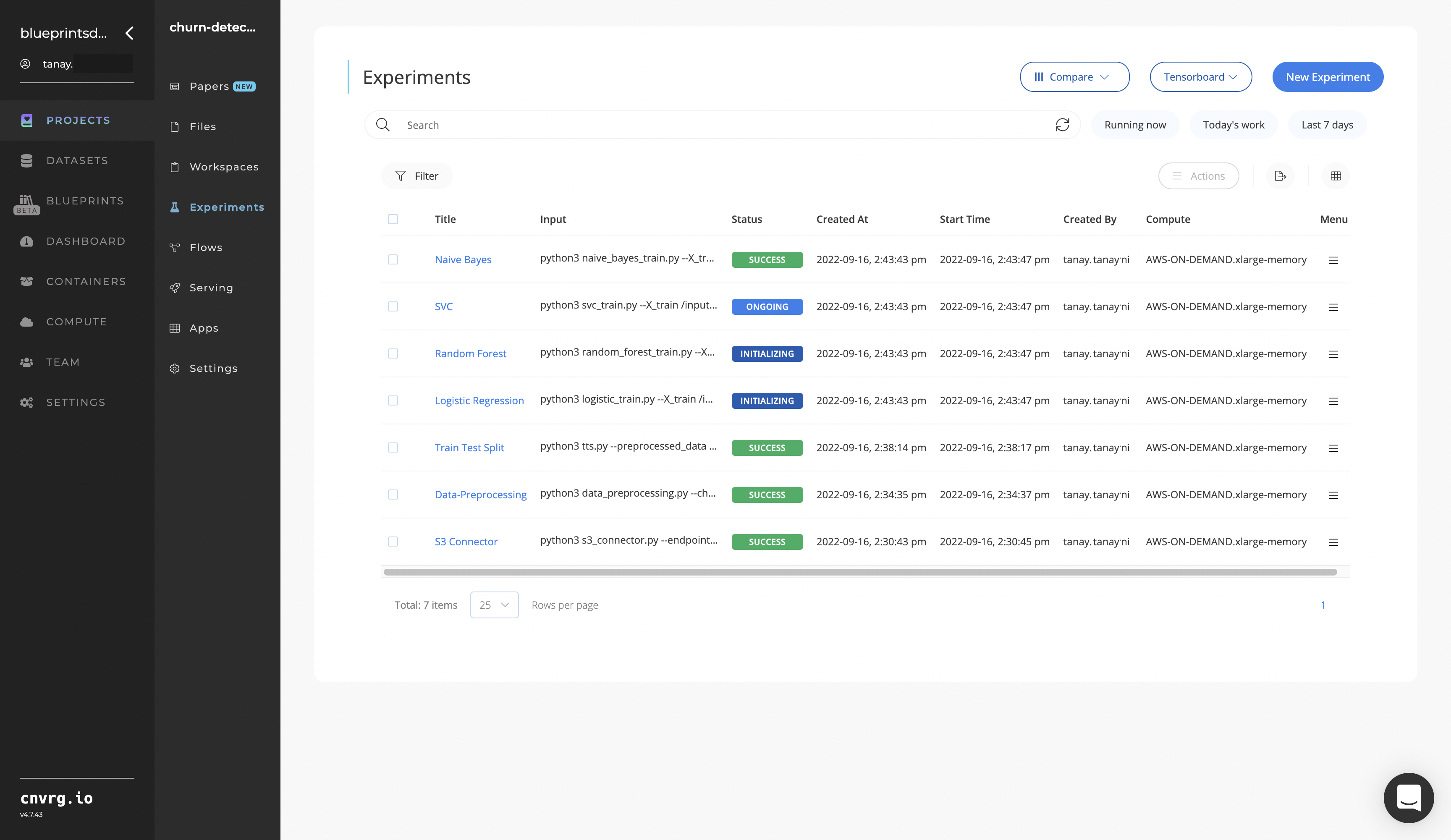Click the Compute cloud icon
Image resolution: width=1451 pixels, height=840 pixels.
tap(26, 322)
